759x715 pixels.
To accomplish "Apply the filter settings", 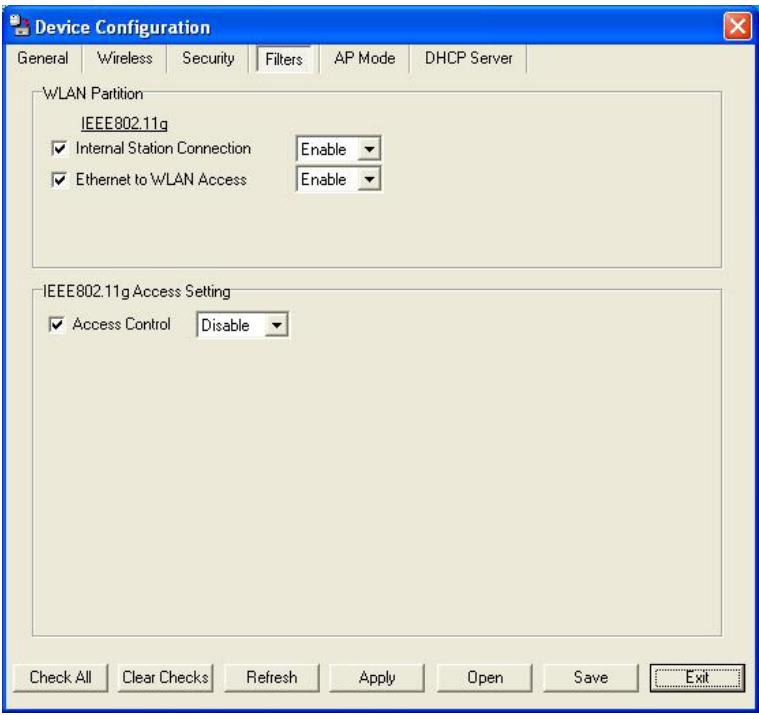I will click(377, 677).
